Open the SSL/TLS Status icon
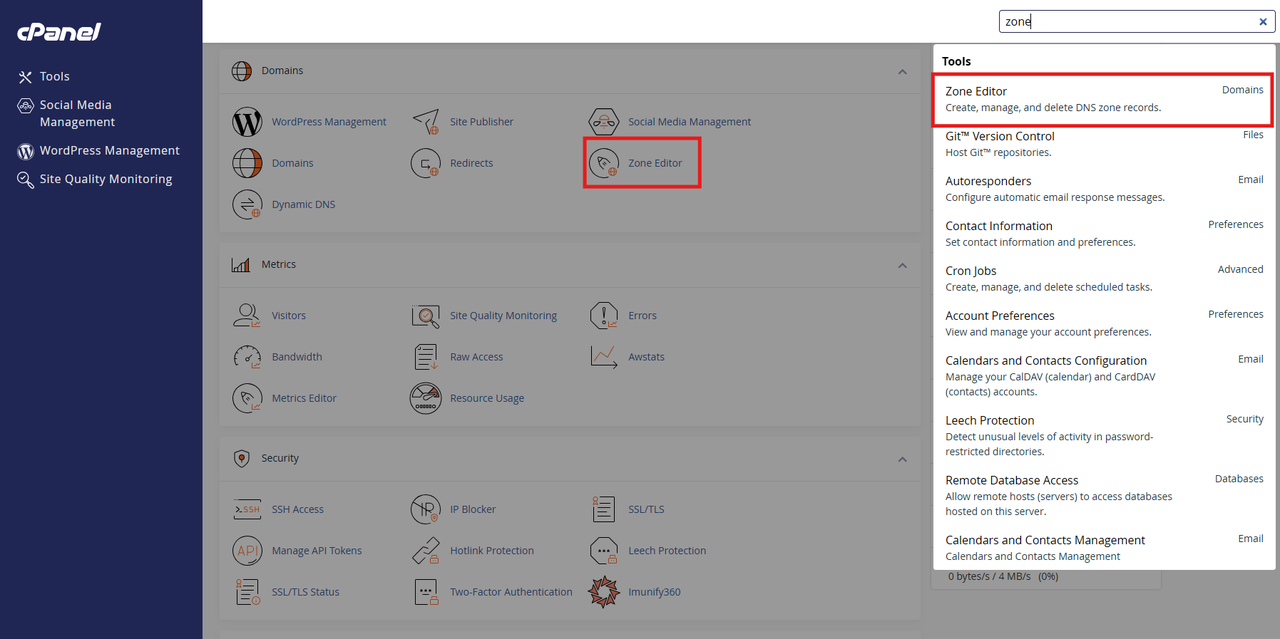The height and width of the screenshot is (639, 1280). (247, 592)
